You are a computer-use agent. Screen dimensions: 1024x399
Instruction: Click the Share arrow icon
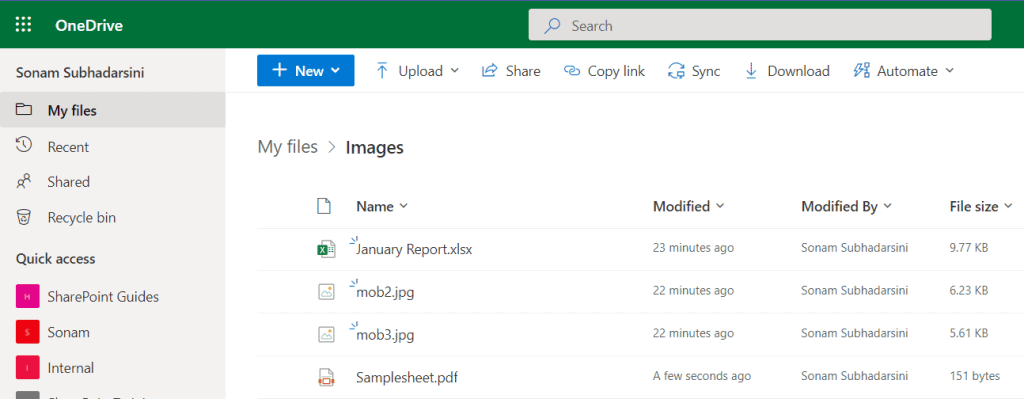489,71
